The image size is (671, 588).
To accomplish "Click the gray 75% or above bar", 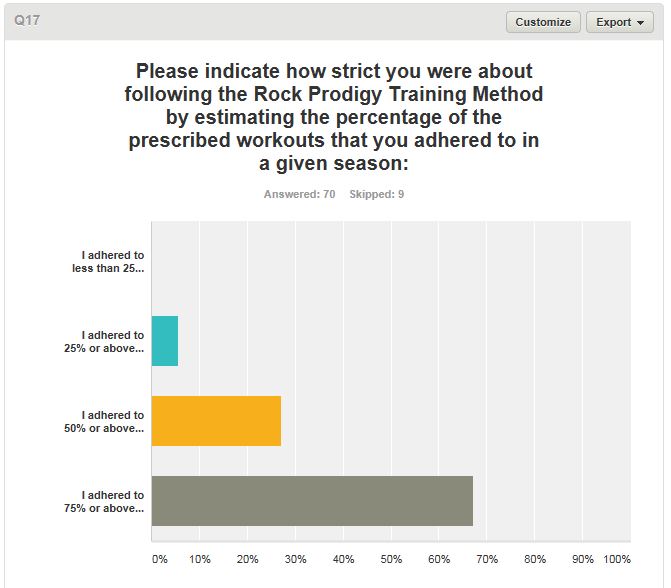I will (x=312, y=501).
